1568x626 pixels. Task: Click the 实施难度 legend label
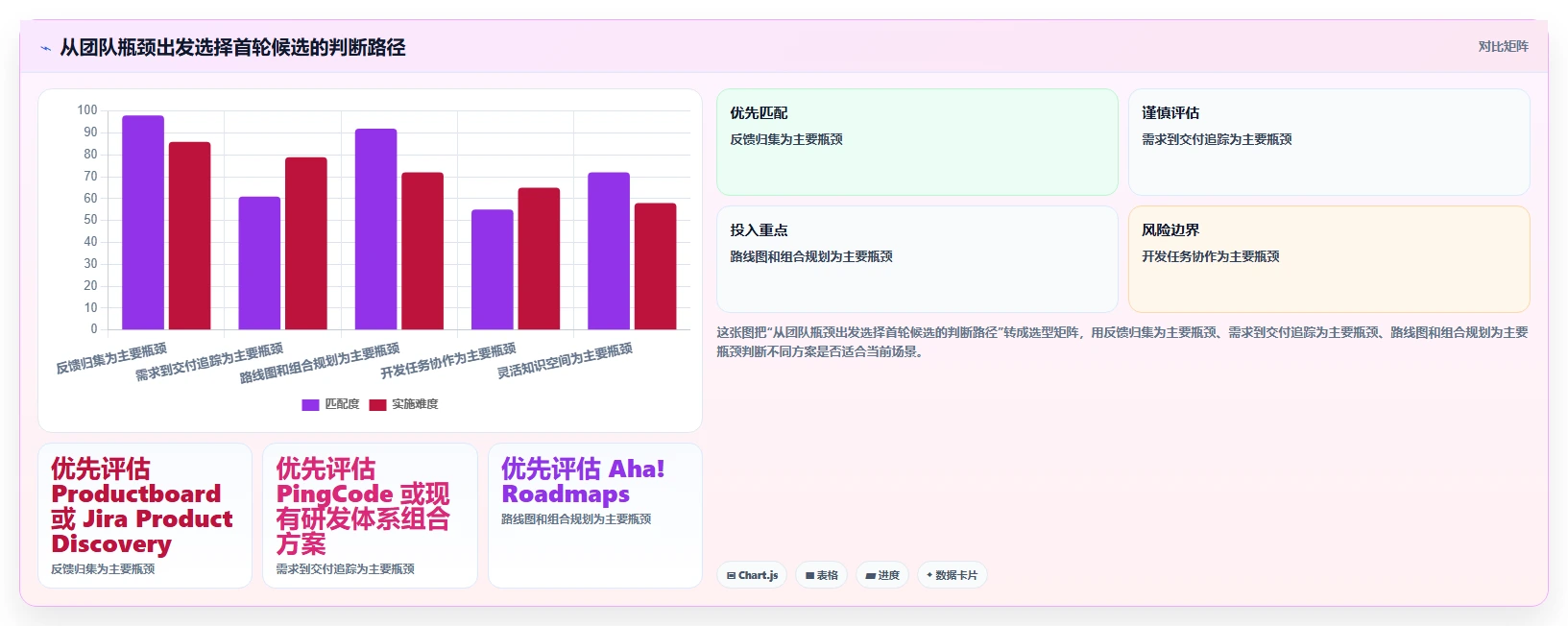coord(415,404)
